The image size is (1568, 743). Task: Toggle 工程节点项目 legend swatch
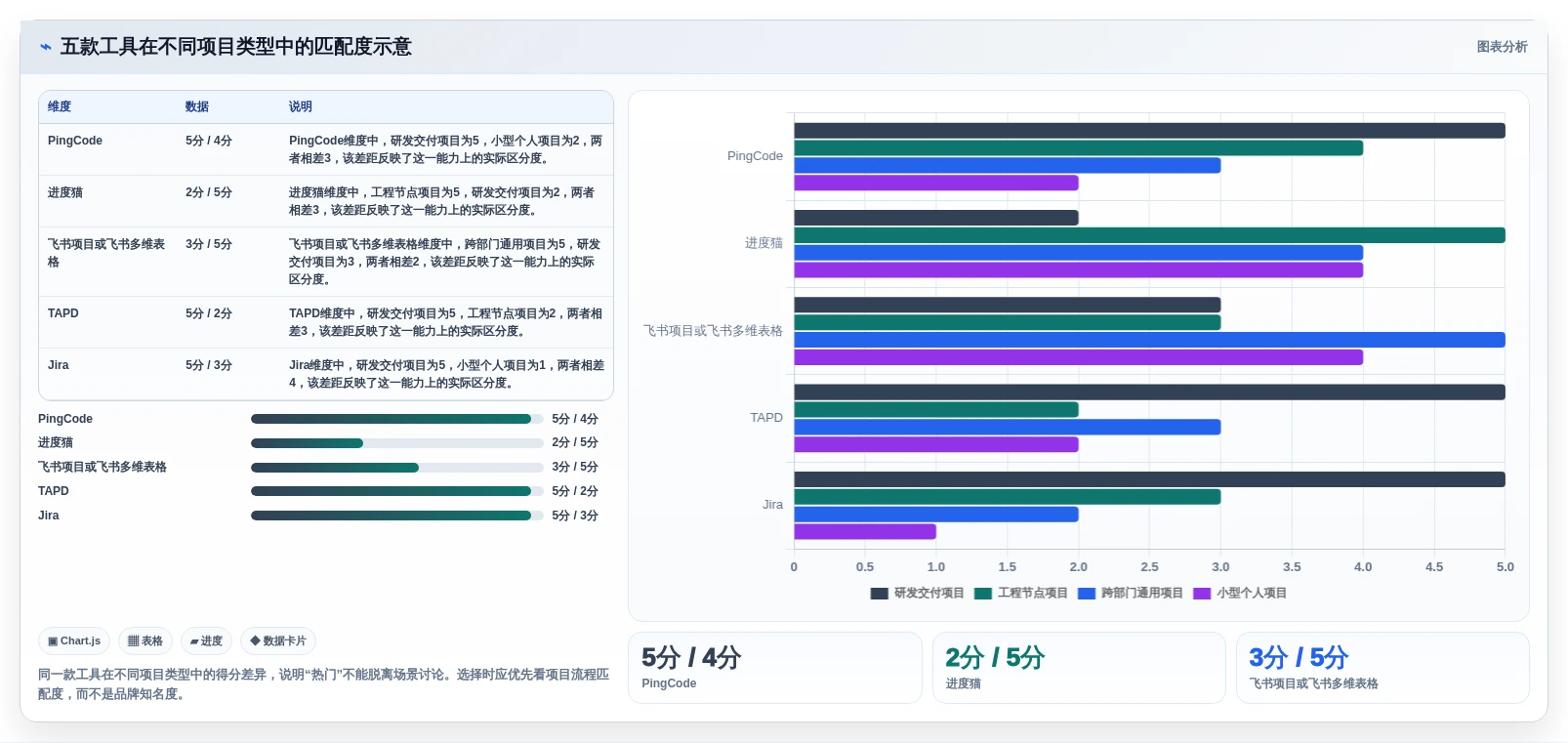click(x=983, y=594)
